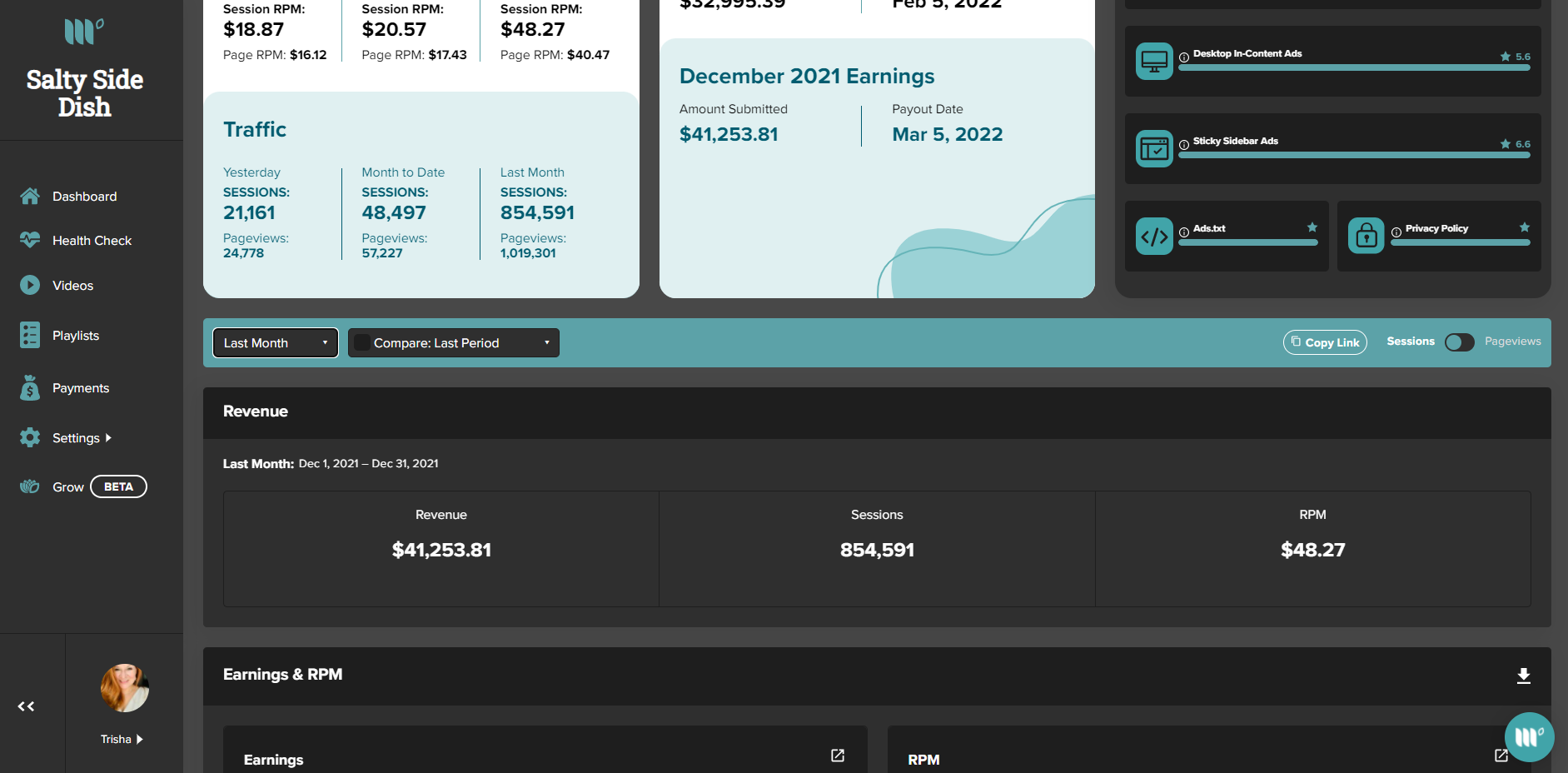Open the Playlists section
This screenshot has width=1568, height=773.
tap(76, 336)
